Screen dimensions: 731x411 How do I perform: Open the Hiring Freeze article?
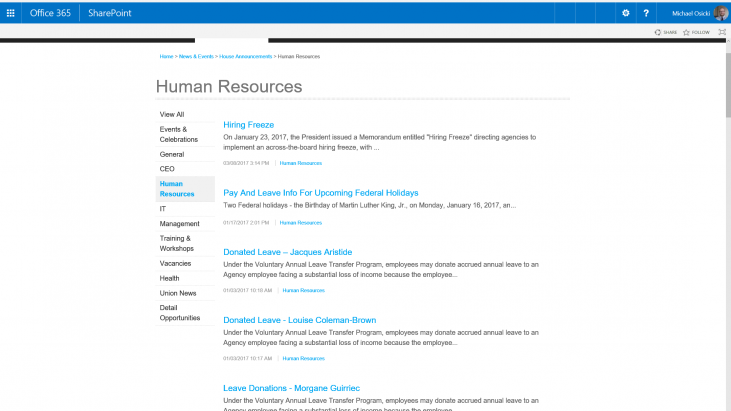[248, 125]
